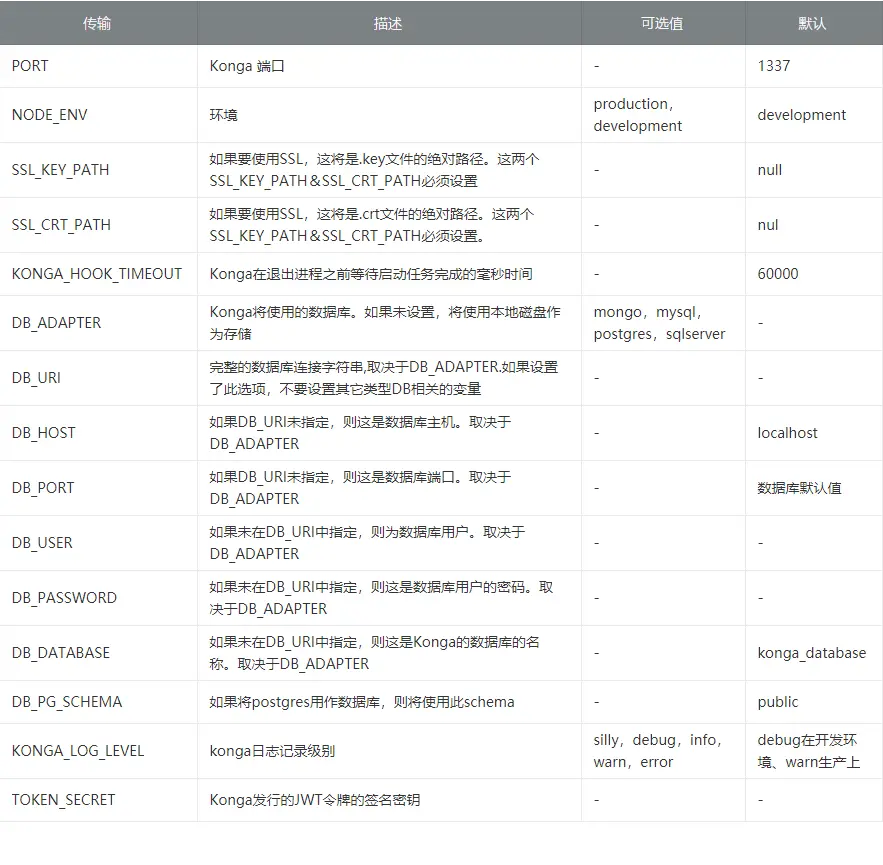
Task: Click the SSL_KEY_PATH variable name
Action: point(60,170)
